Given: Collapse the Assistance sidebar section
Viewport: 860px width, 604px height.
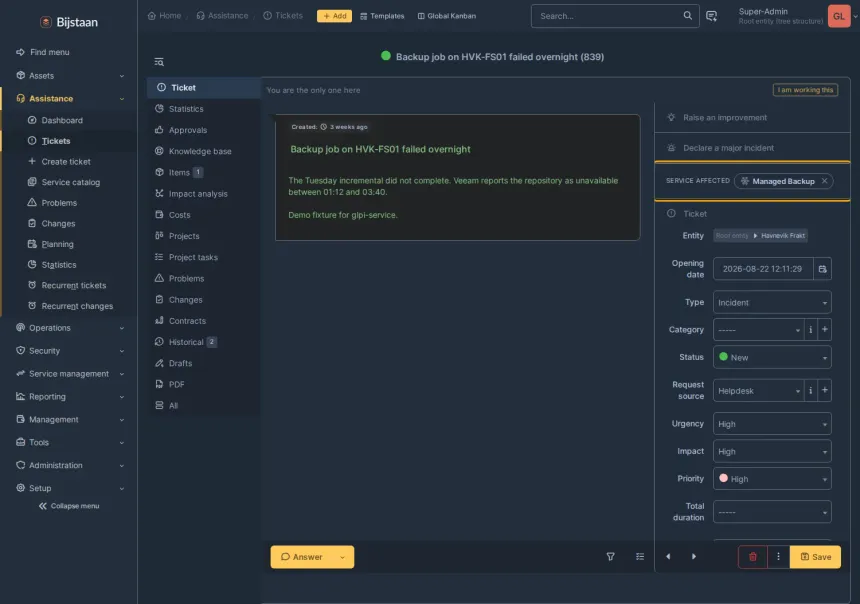Looking at the screenshot, I should [x=70, y=99].
